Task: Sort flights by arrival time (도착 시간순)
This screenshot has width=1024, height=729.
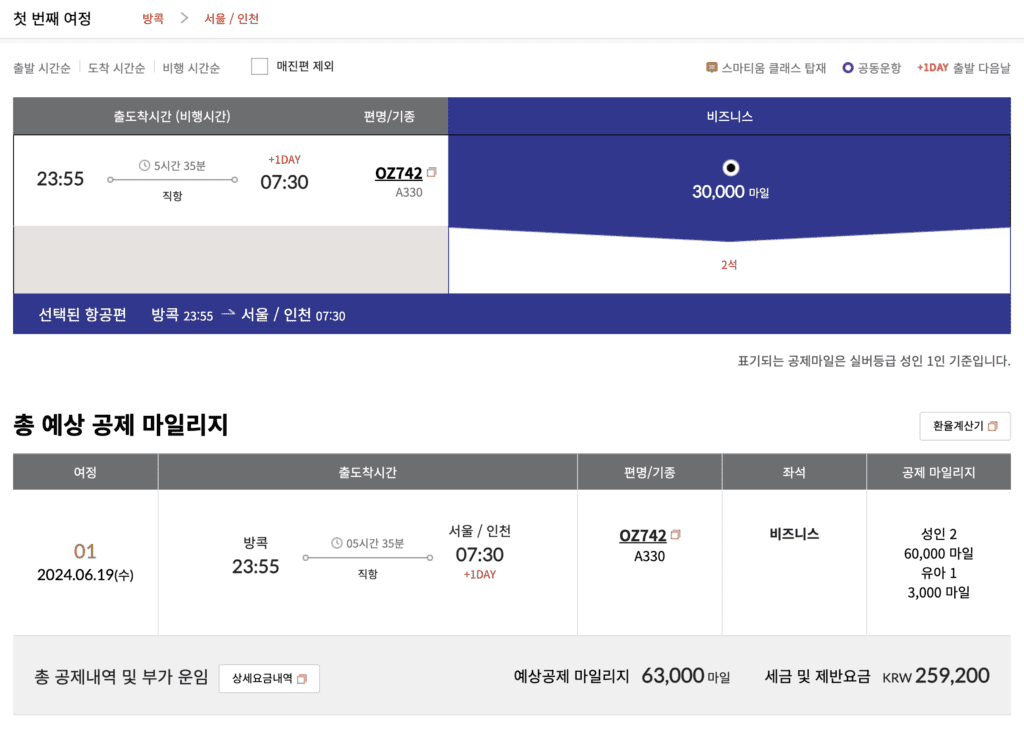Action: coord(116,68)
